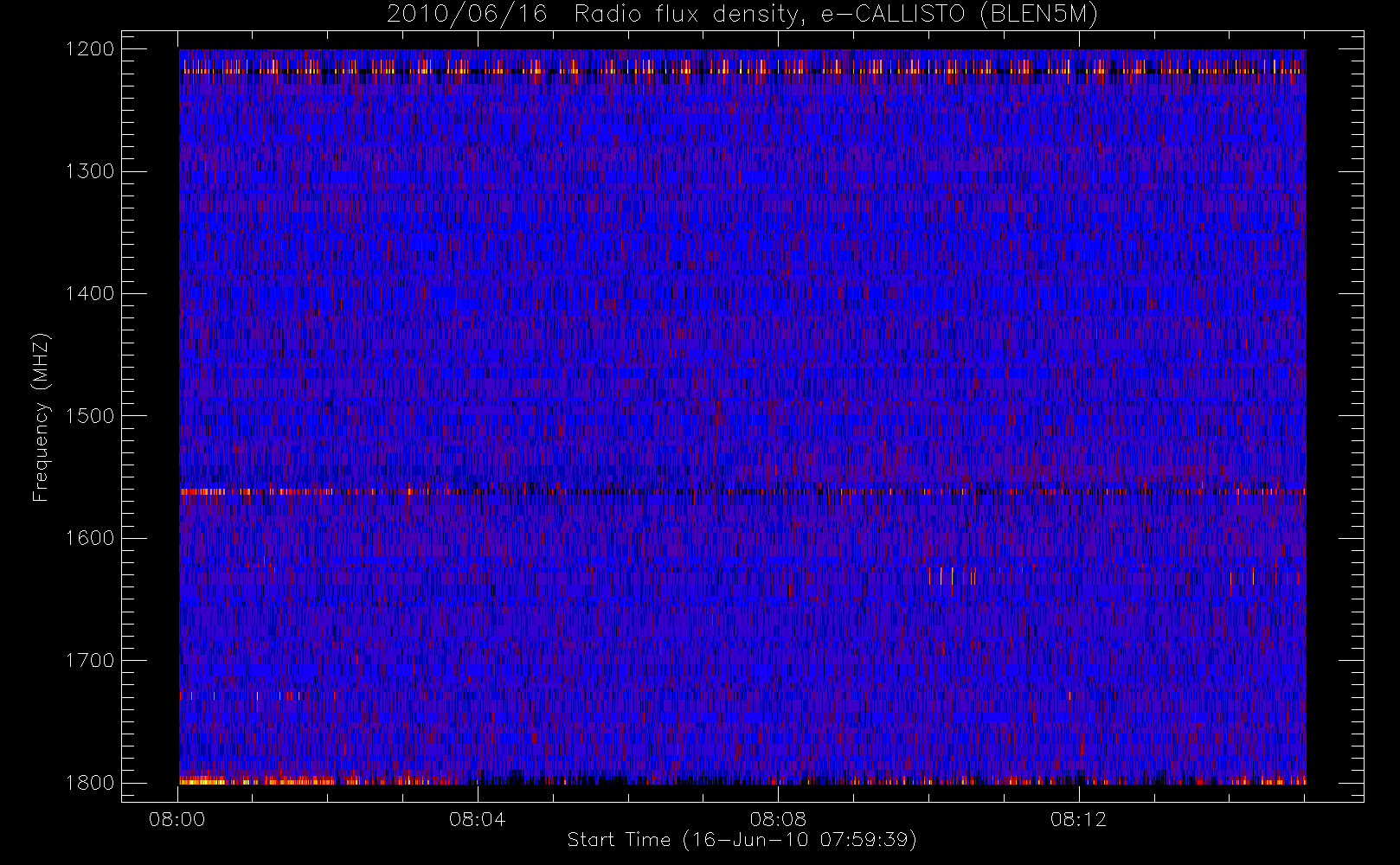The height and width of the screenshot is (865, 1400).
Task: Click the bright interference line near 1560 MHz
Action: 742,491
